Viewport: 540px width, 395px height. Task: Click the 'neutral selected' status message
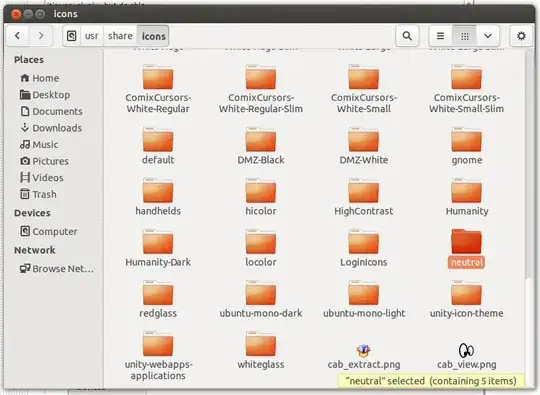pyautogui.click(x=431, y=381)
